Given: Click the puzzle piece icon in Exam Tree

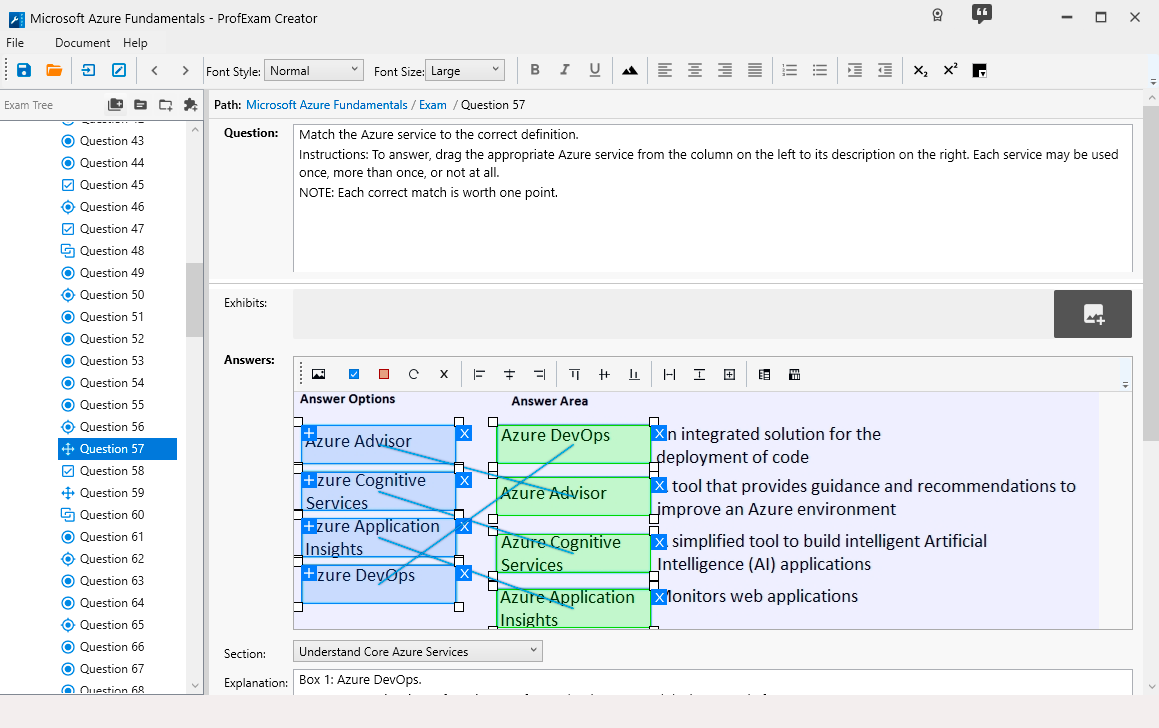Looking at the screenshot, I should pos(191,105).
